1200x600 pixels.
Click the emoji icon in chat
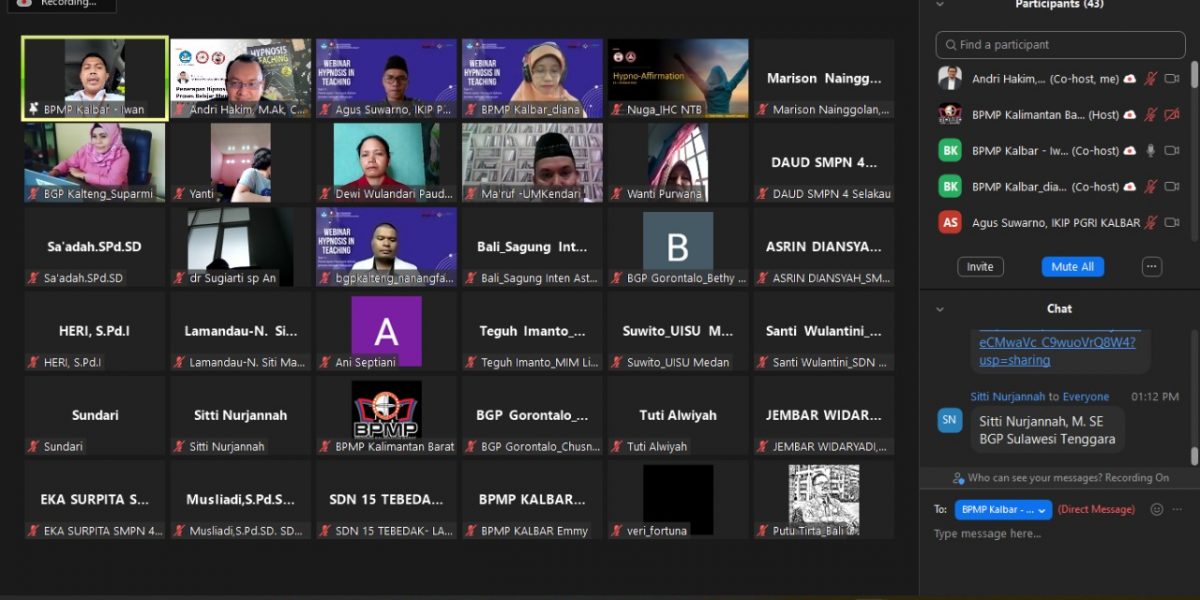click(1156, 509)
